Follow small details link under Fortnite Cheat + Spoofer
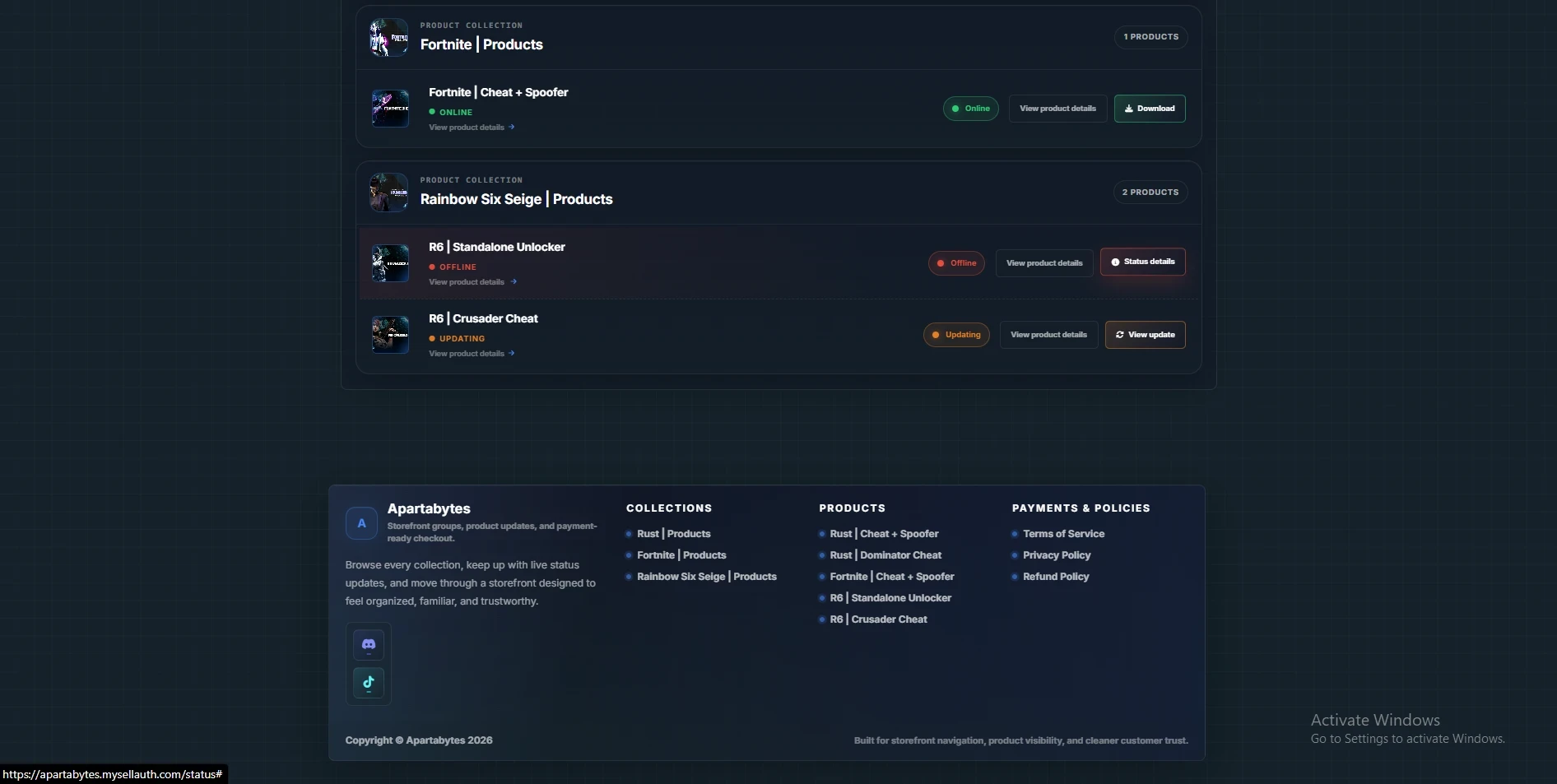 472,128
